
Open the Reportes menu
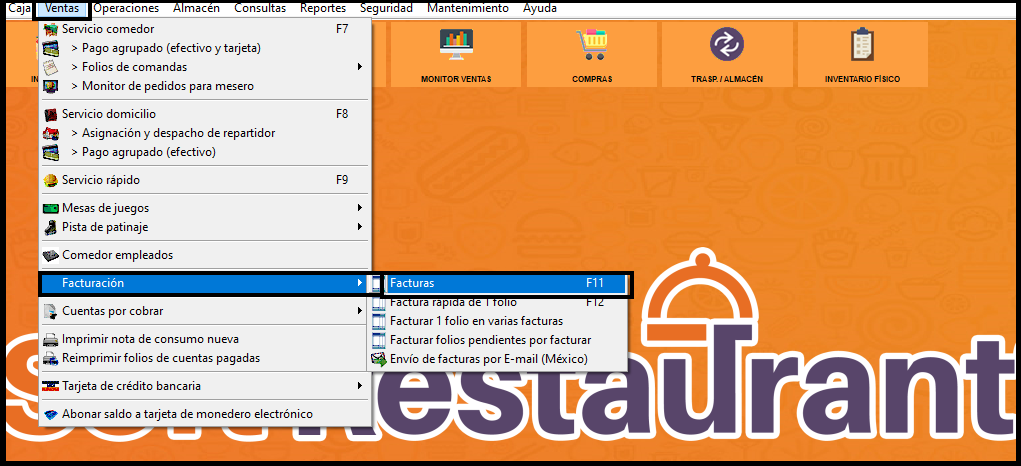point(323,8)
